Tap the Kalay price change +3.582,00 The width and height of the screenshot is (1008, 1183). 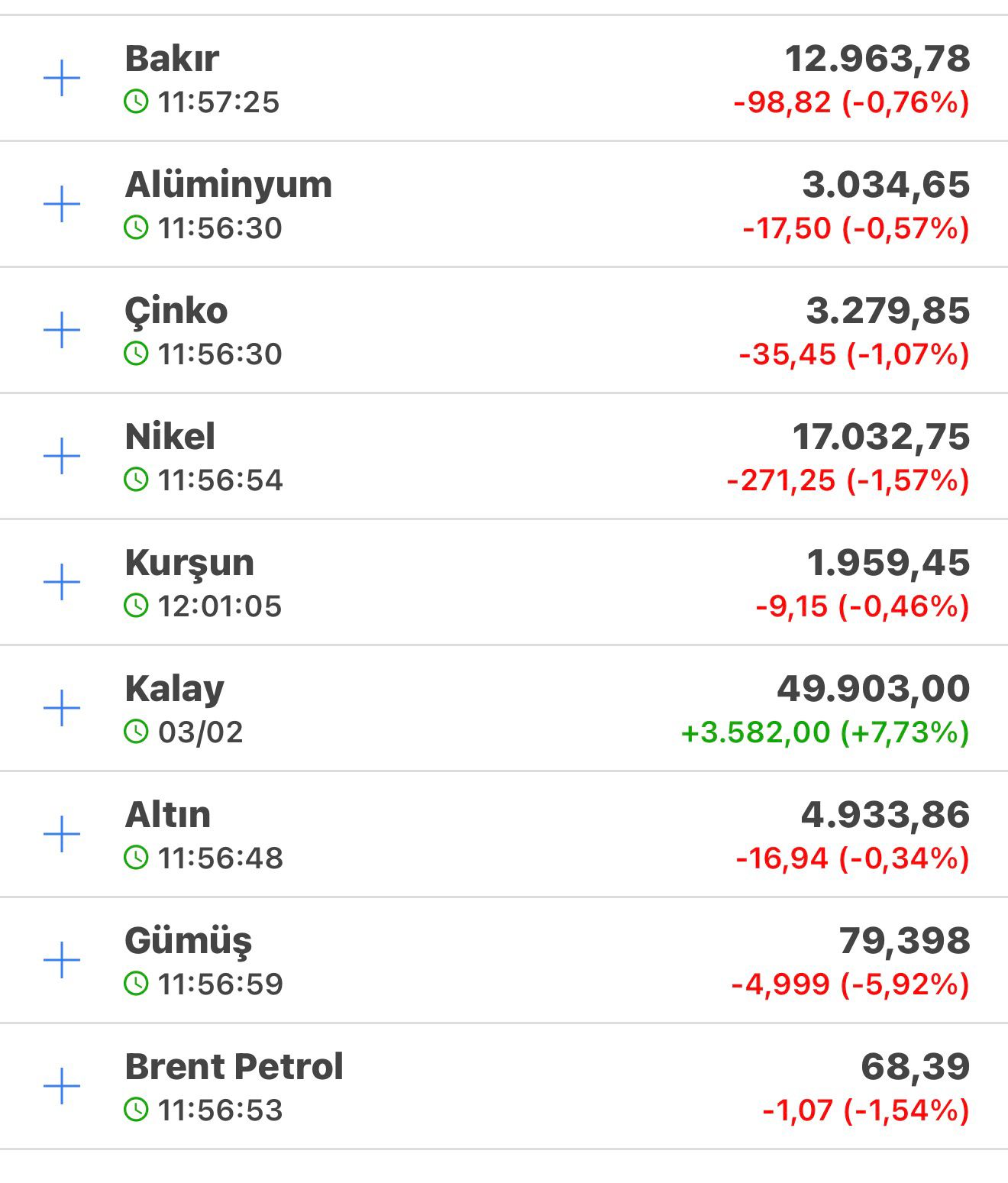click(754, 732)
